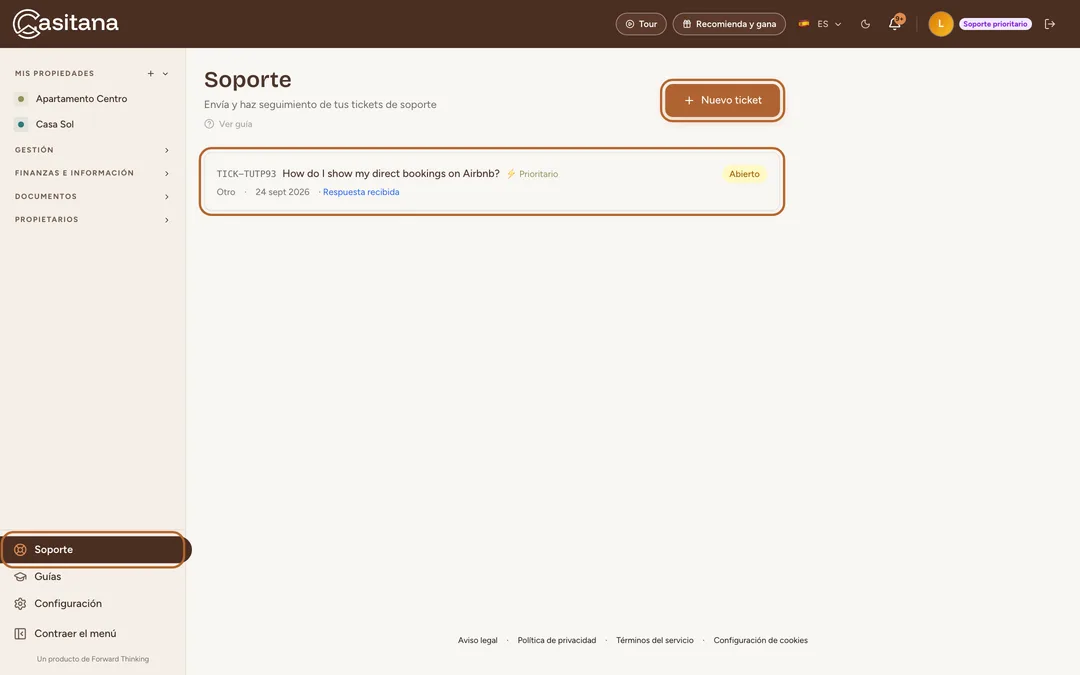The height and width of the screenshot is (675, 1080).
Task: Open user avatar L profile
Action: pyautogui.click(x=940, y=24)
